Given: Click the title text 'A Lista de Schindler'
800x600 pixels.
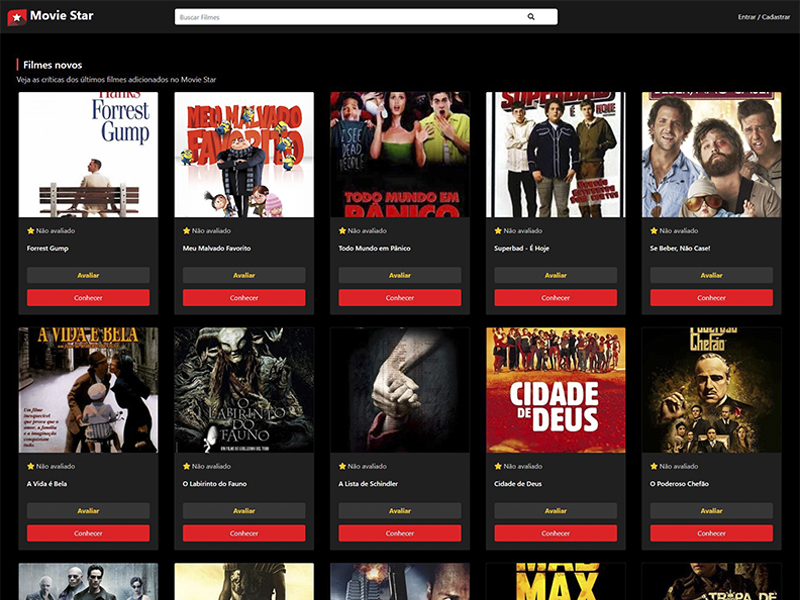Looking at the screenshot, I should pyautogui.click(x=368, y=484).
